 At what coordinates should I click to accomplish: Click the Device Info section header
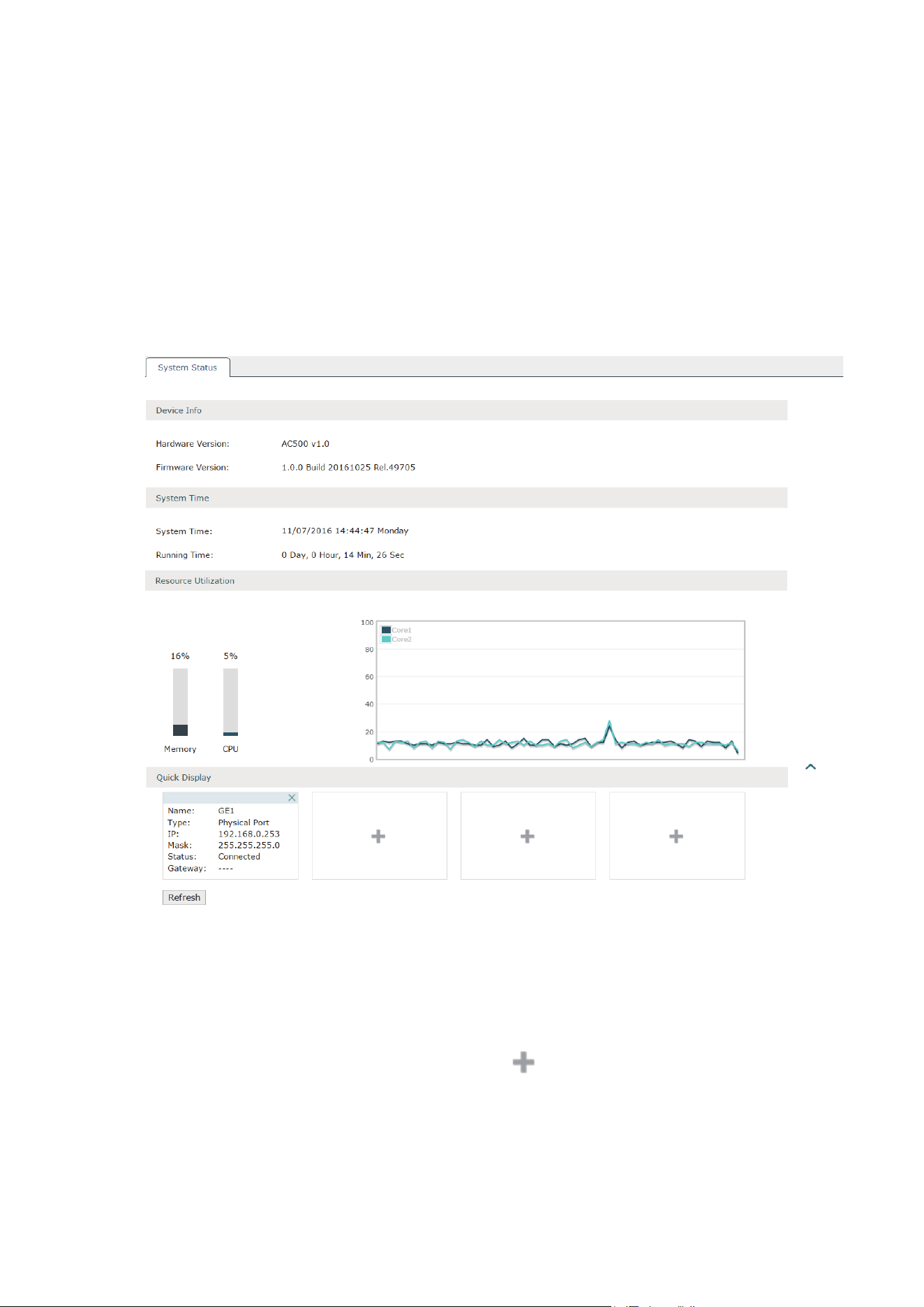466,411
